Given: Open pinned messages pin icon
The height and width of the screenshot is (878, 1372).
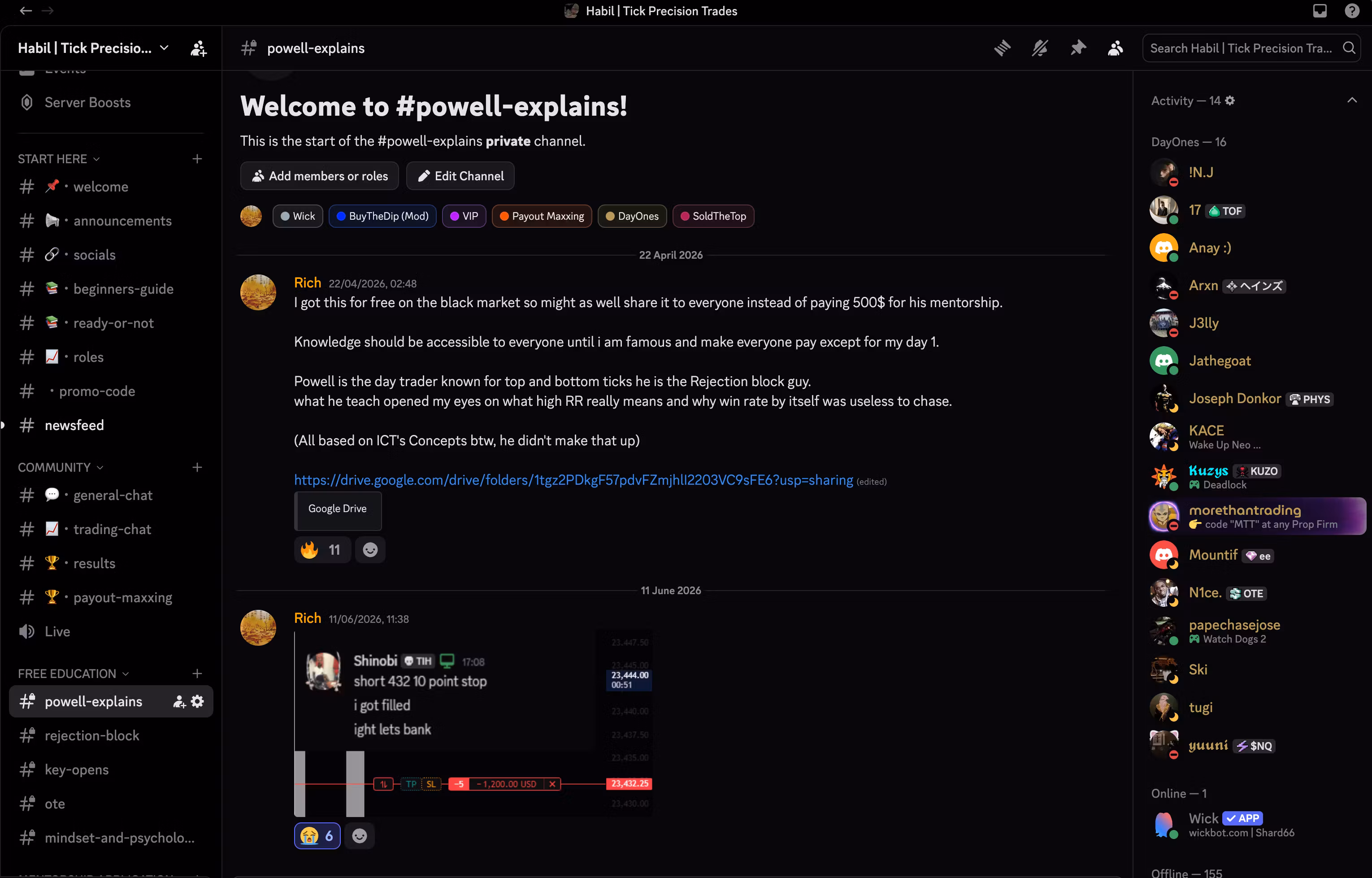Looking at the screenshot, I should coord(1078,48).
